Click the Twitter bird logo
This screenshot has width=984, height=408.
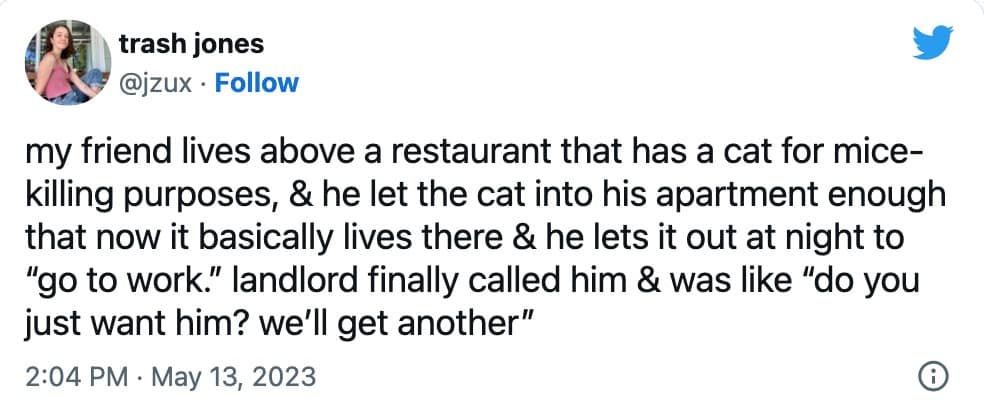[935, 43]
